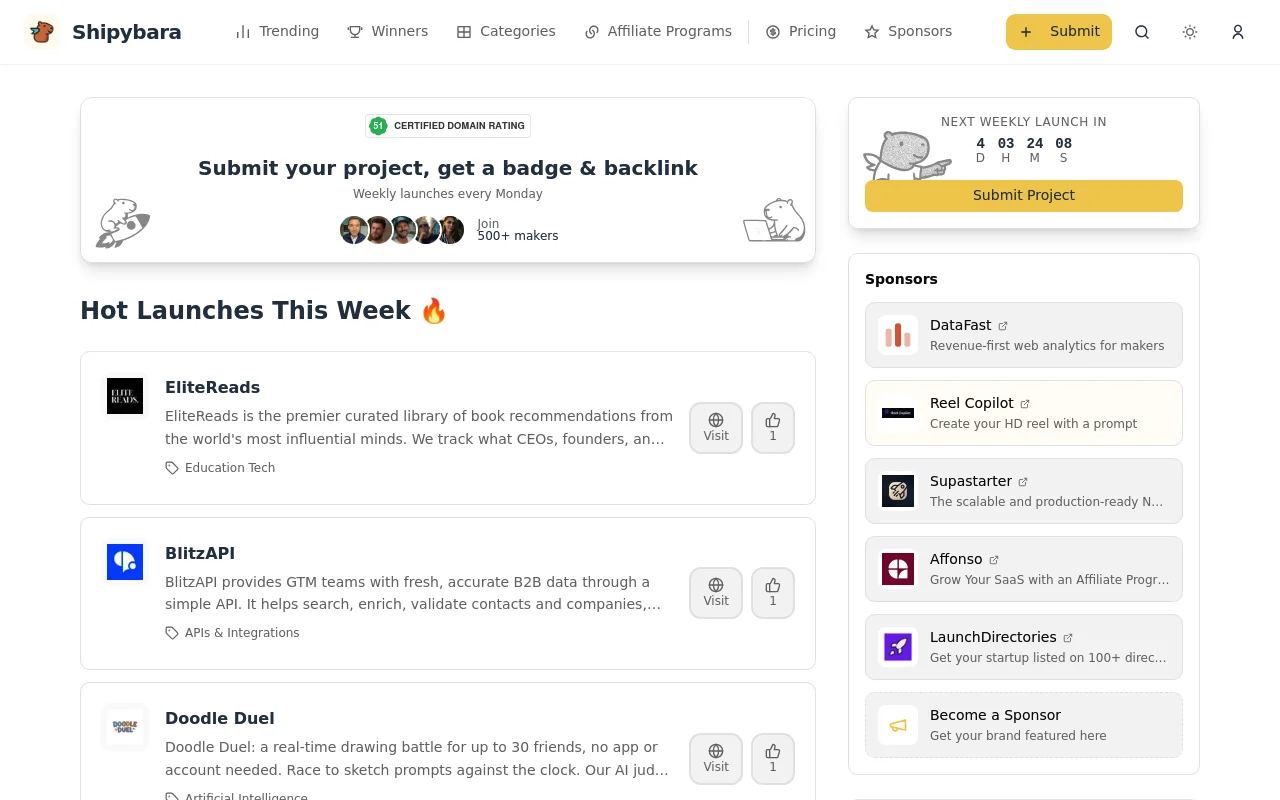Viewport: 1280px width, 800px height.
Task: Open Affiliate Programs in navigation
Action: (x=658, y=32)
